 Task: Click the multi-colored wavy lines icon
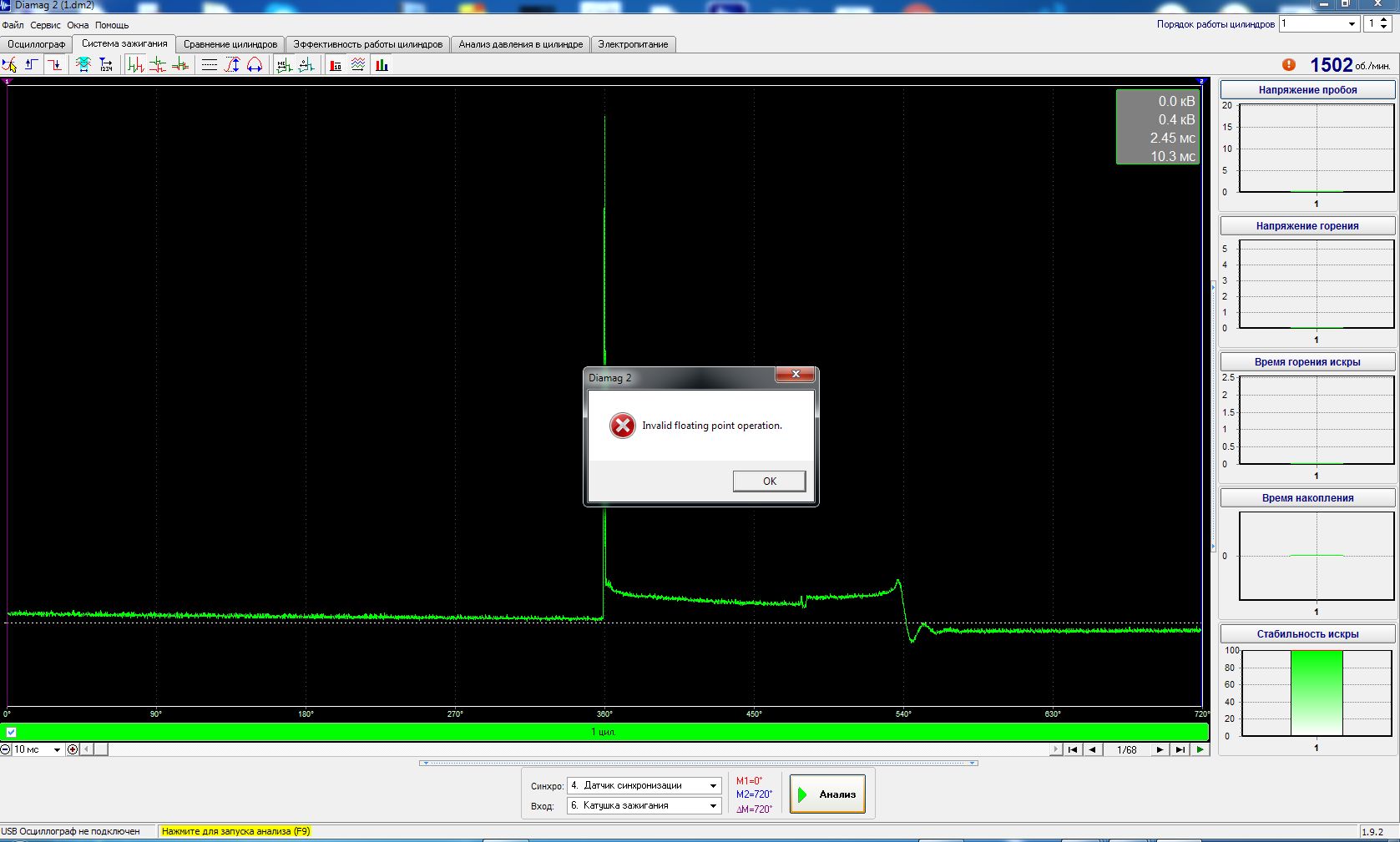(x=358, y=65)
